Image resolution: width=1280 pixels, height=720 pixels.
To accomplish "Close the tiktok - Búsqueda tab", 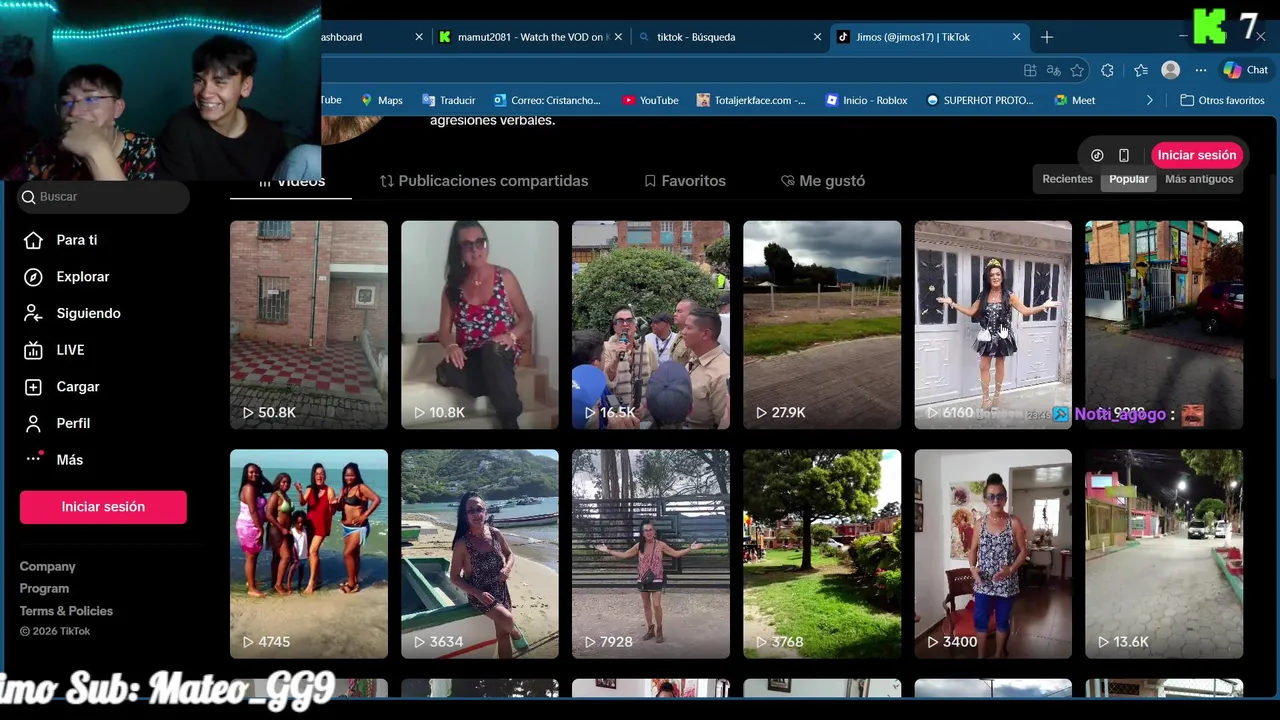I will coord(817,37).
